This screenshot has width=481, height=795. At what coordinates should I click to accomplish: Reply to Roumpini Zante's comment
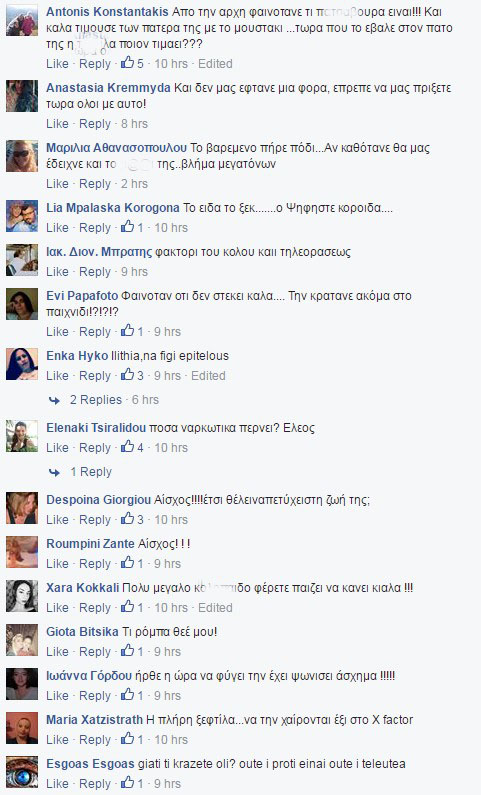point(95,563)
